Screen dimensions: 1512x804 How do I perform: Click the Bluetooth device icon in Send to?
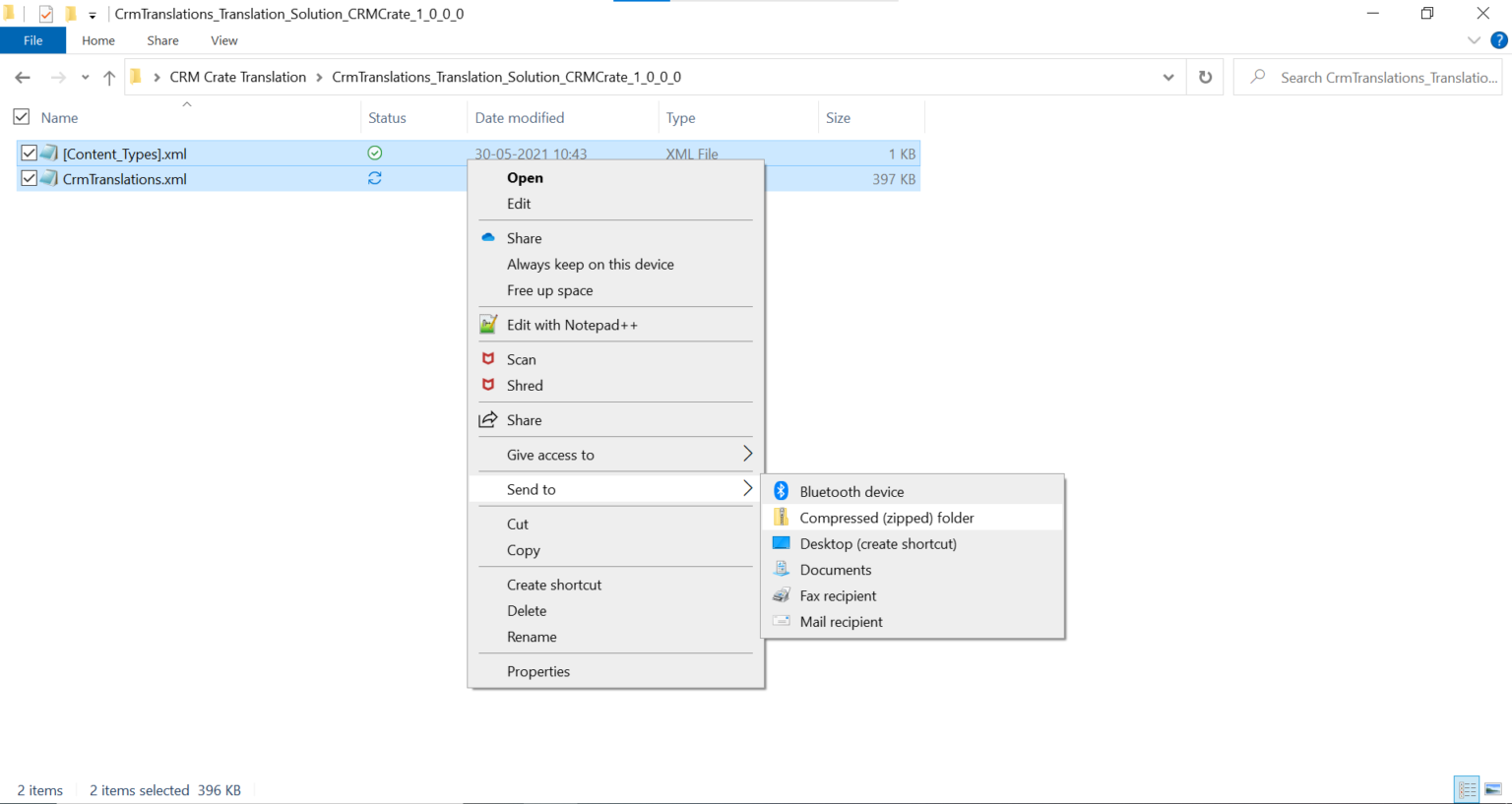(x=781, y=490)
